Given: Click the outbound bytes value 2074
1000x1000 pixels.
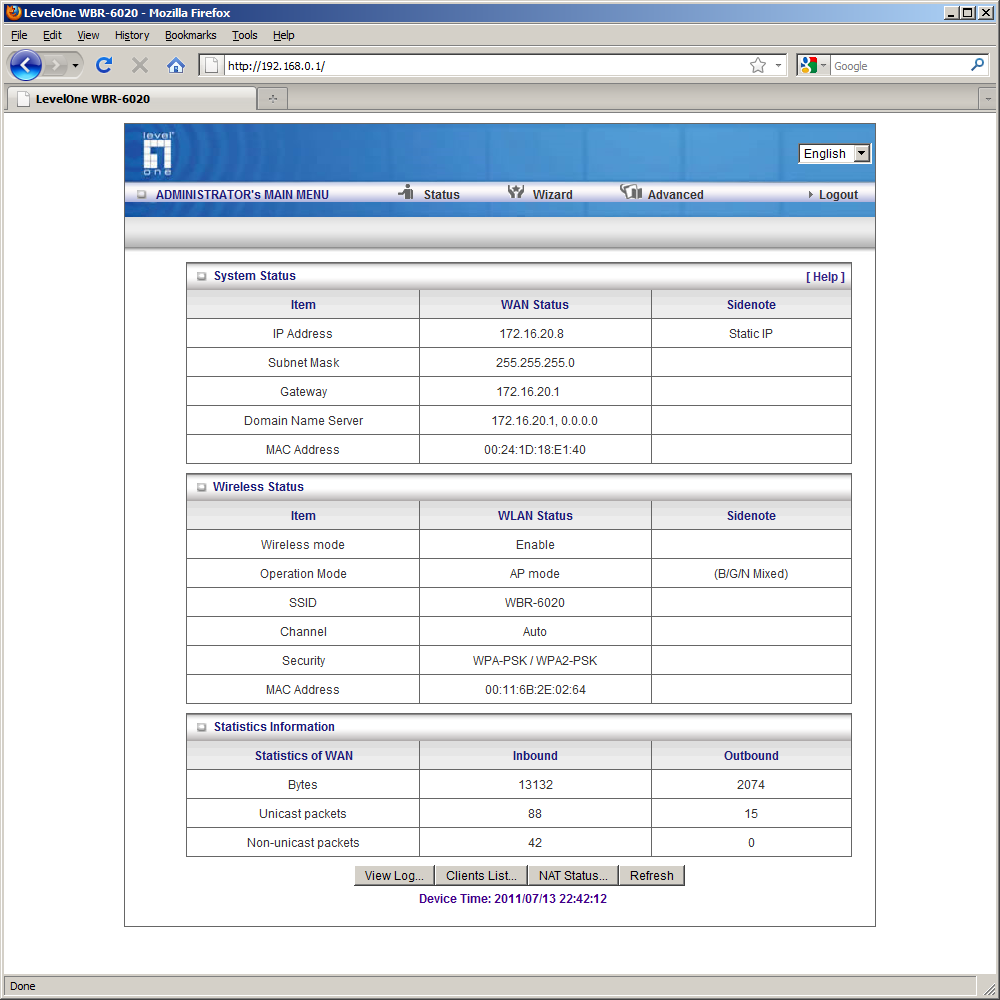Looking at the screenshot, I should point(751,784).
